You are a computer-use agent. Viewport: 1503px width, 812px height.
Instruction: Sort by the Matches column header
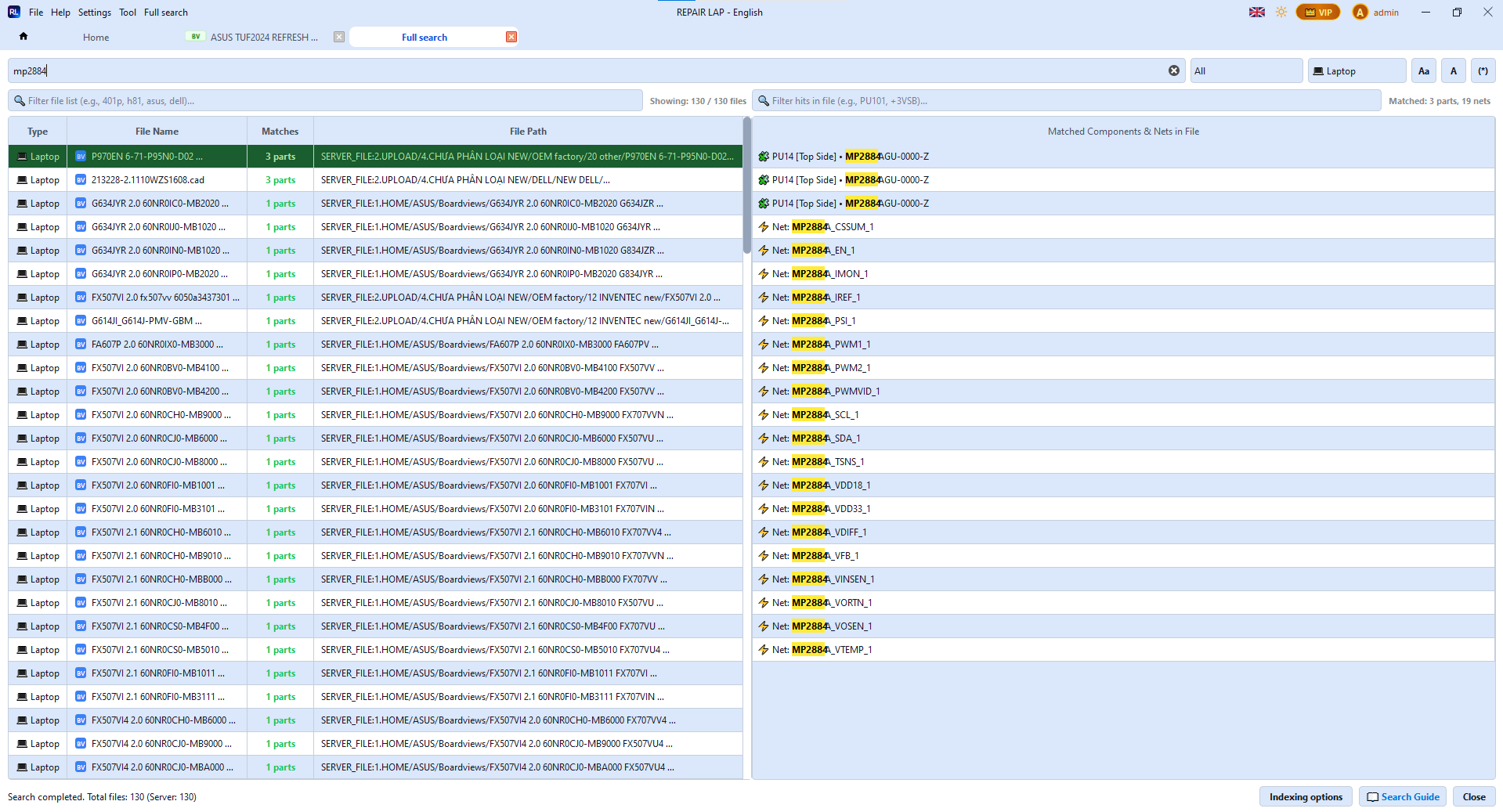[x=280, y=131]
